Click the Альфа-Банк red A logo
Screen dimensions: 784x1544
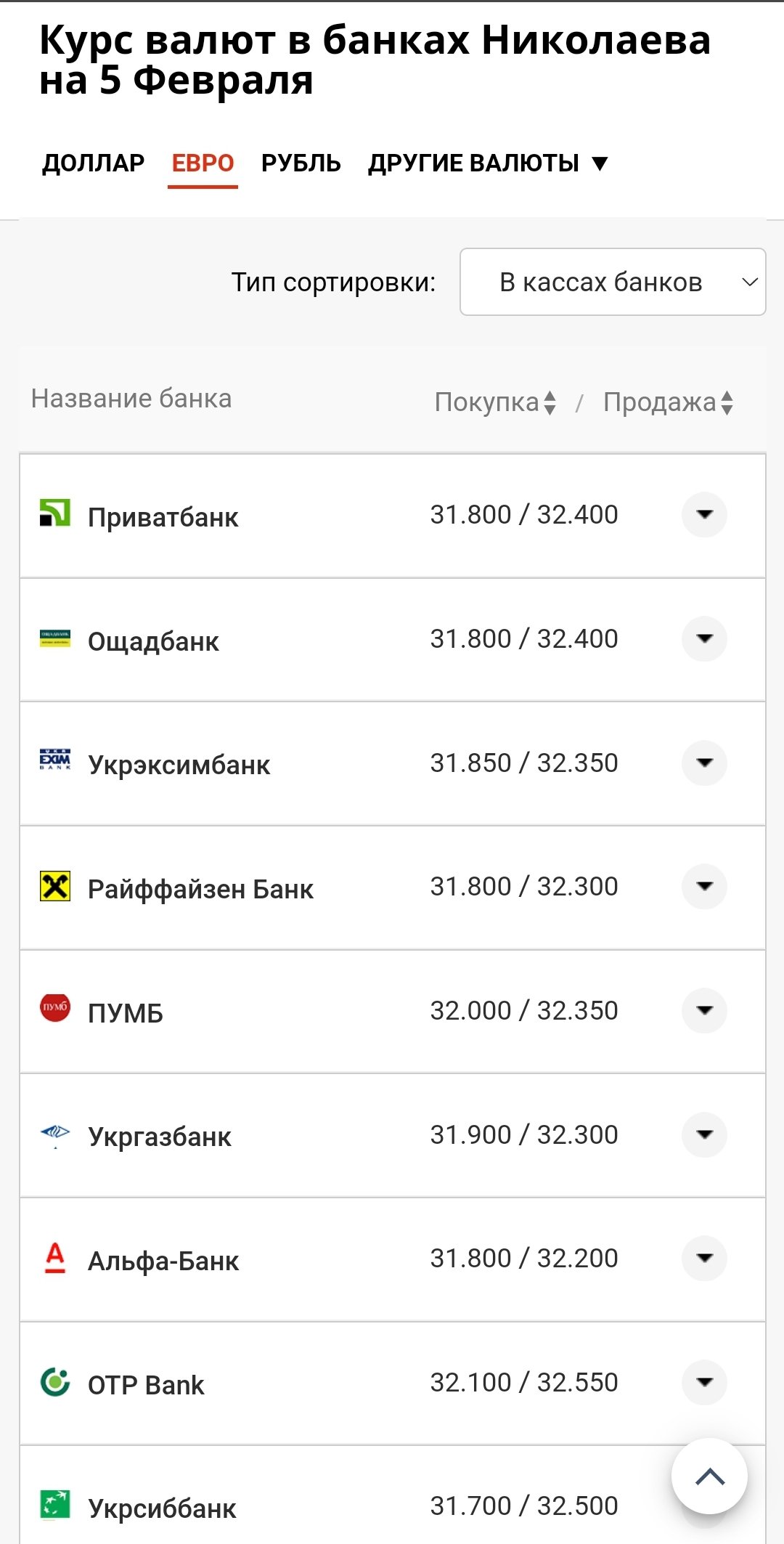coord(55,1258)
